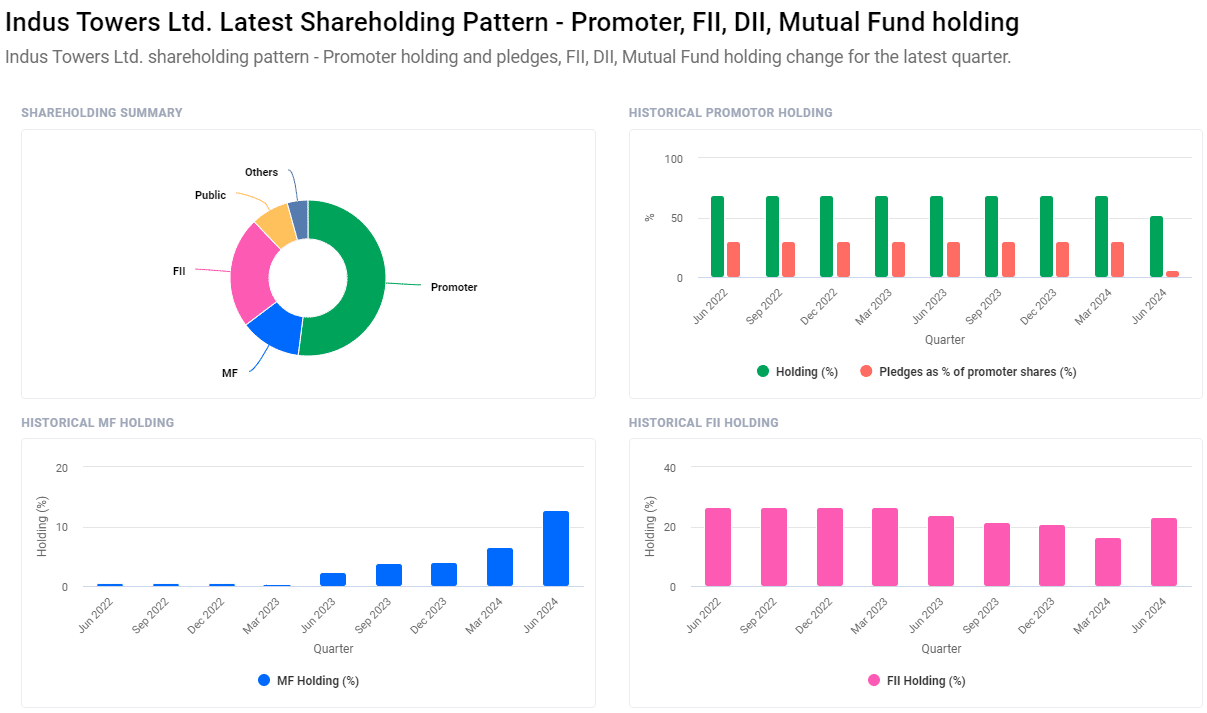Click the Dec 2022 green promoter holding bar

pos(827,237)
